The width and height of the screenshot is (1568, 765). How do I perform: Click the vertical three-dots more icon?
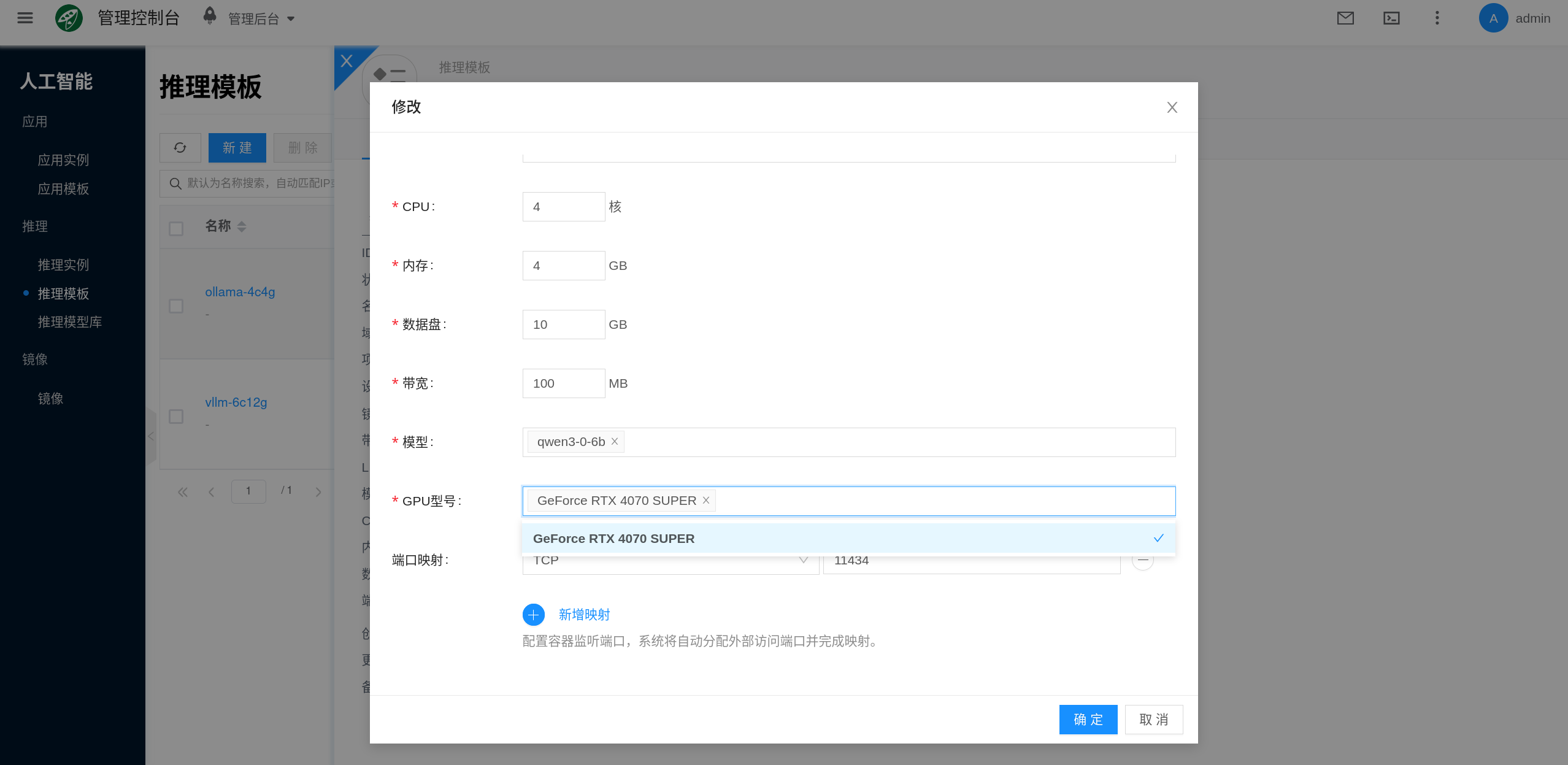coord(1437,18)
